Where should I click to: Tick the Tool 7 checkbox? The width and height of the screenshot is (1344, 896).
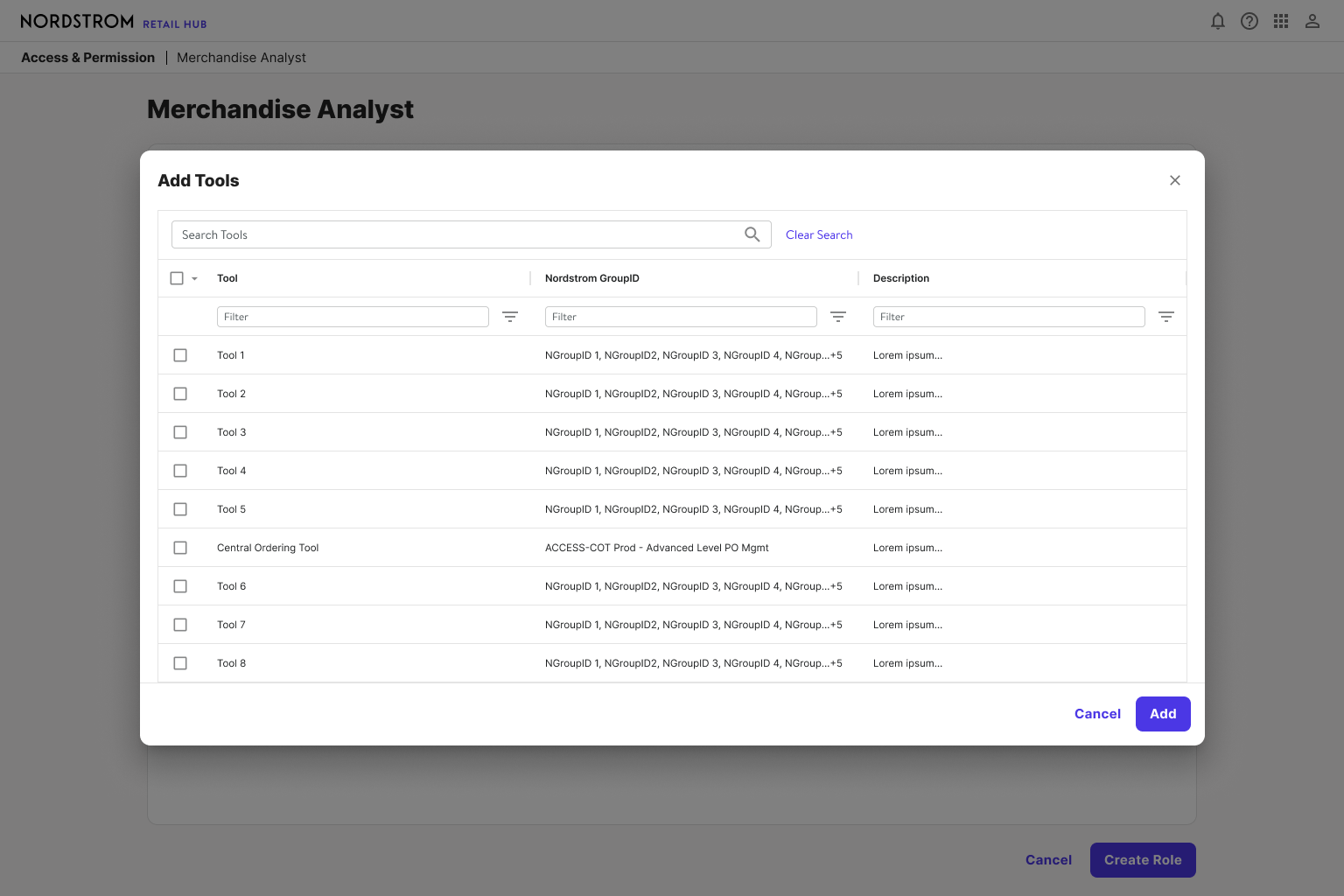(180, 625)
